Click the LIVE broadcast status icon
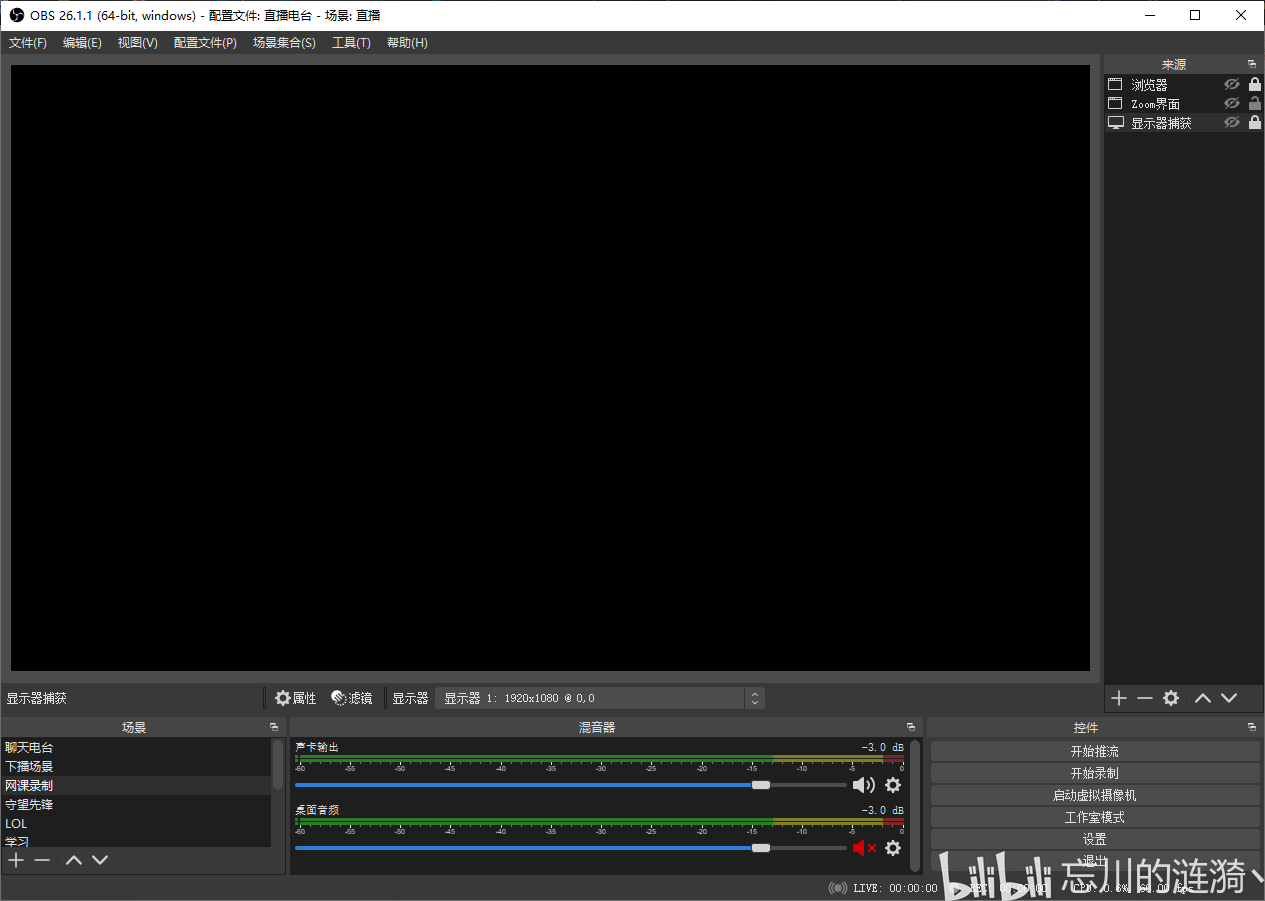The height and width of the screenshot is (901, 1265). [838, 888]
